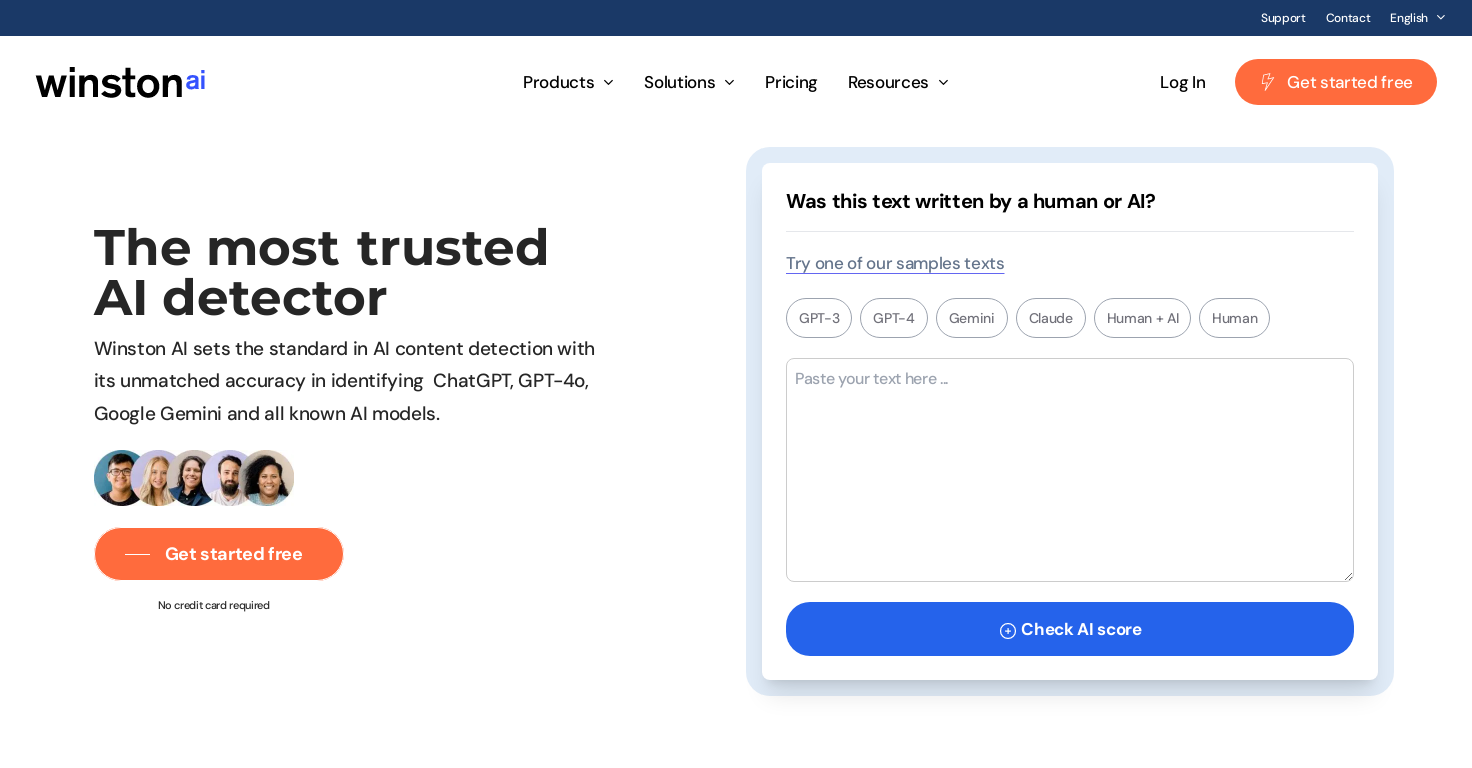Click the Winston AI logo
Viewport: 1472px width, 768px height.
121,82
